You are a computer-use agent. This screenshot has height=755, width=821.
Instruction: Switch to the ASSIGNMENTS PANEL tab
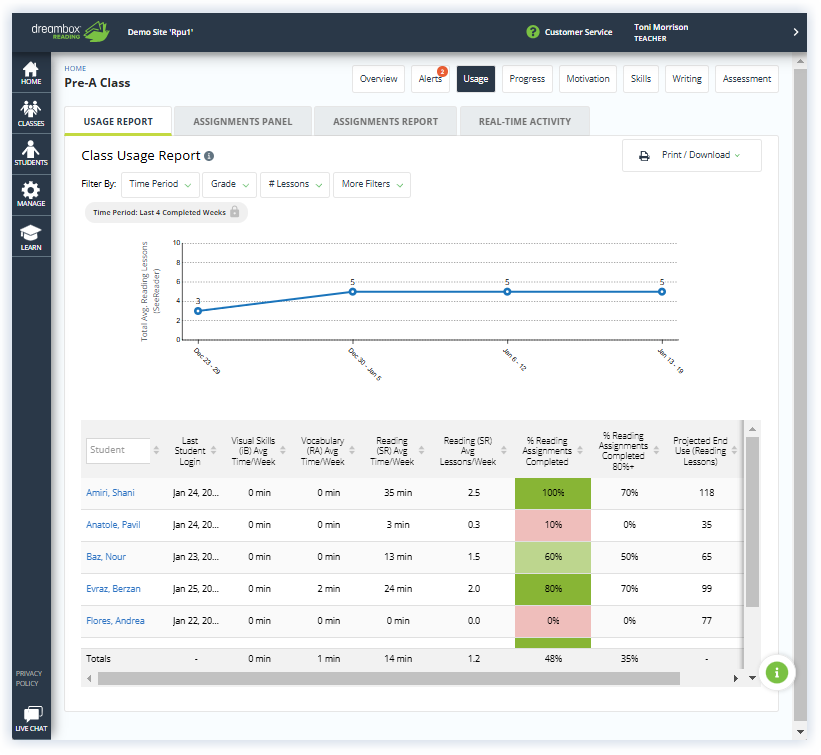coord(242,120)
